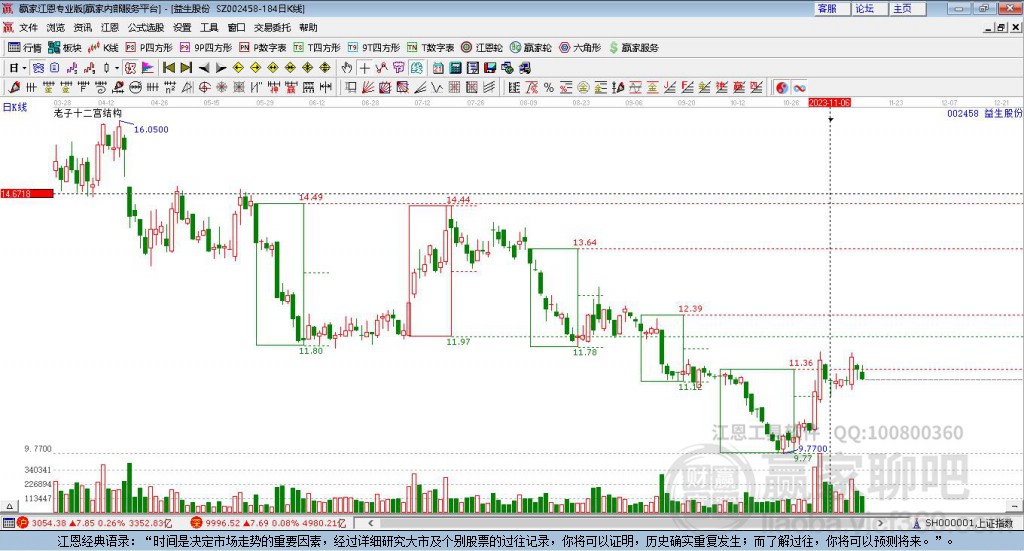Image resolution: width=1024 pixels, height=551 pixels.
Task: Click the red-blue yin-yang icon
Action: [x=782, y=87]
